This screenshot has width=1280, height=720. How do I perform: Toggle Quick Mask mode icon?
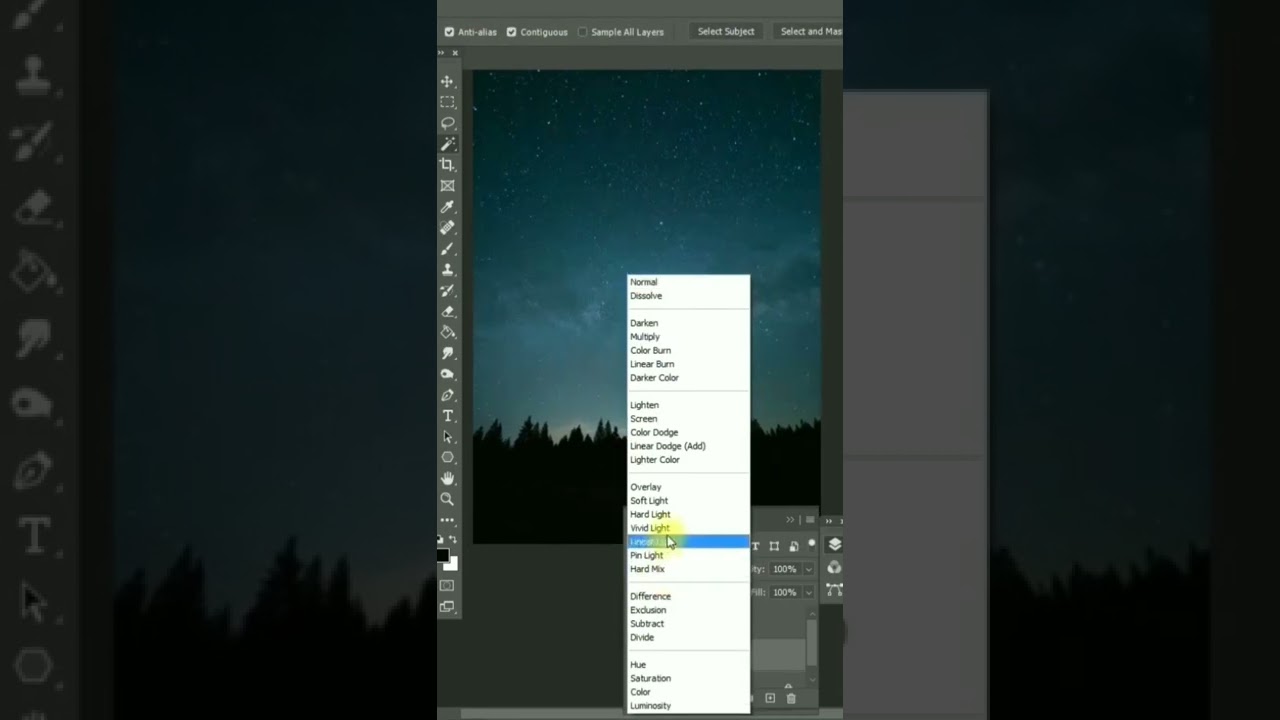coord(447,586)
